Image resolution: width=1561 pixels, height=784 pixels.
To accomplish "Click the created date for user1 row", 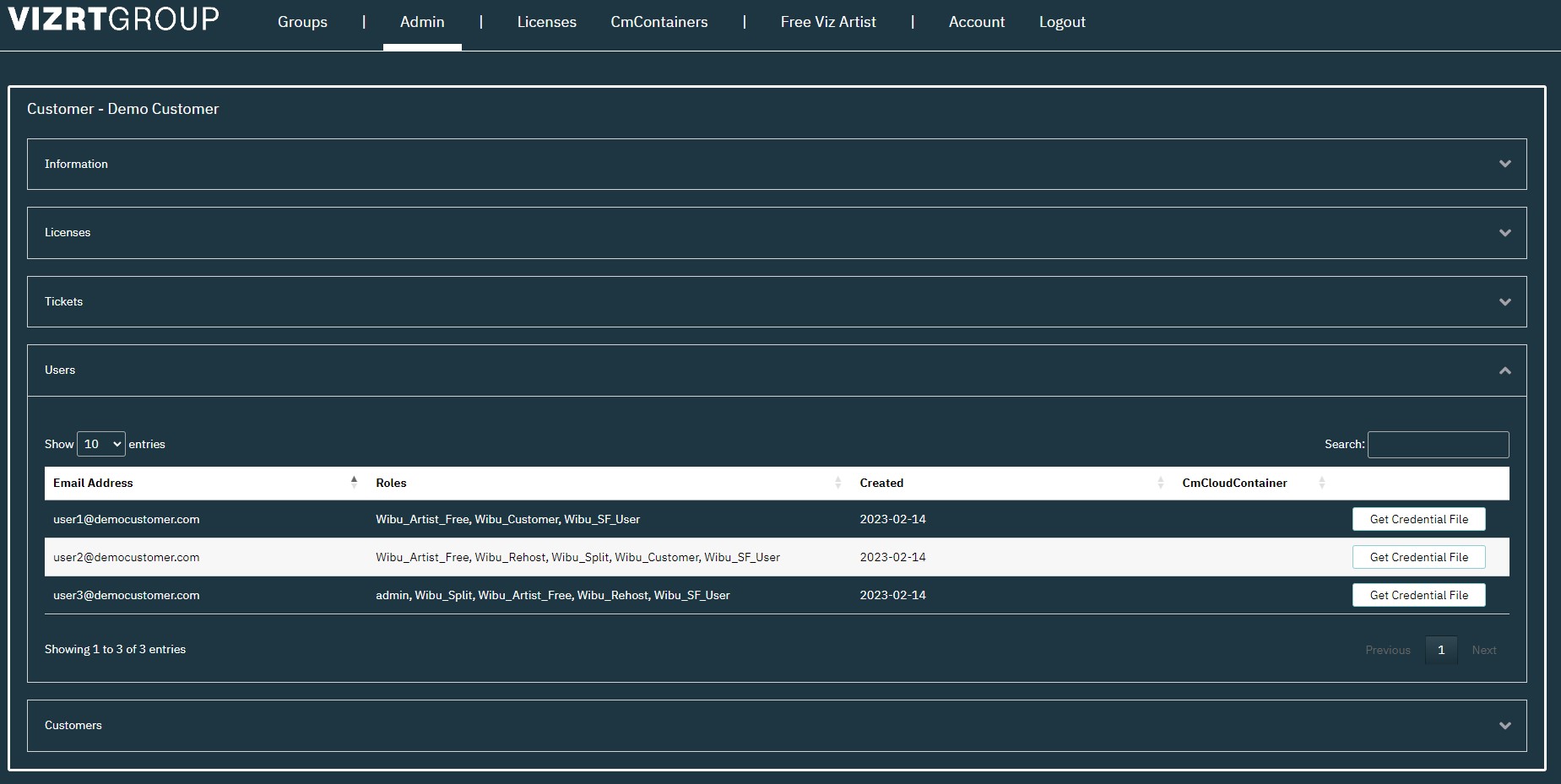I will point(892,519).
